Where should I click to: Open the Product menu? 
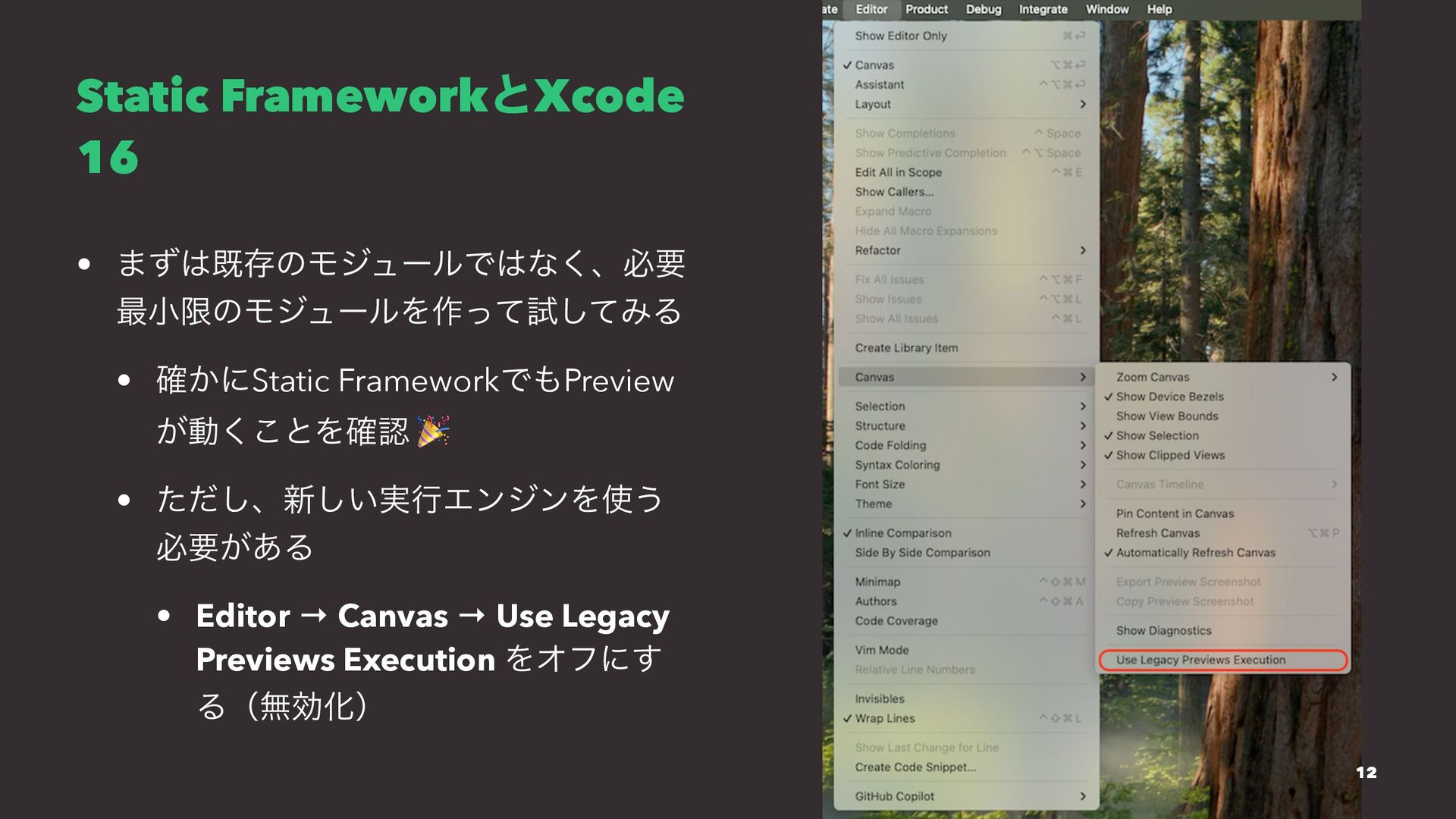(927, 9)
